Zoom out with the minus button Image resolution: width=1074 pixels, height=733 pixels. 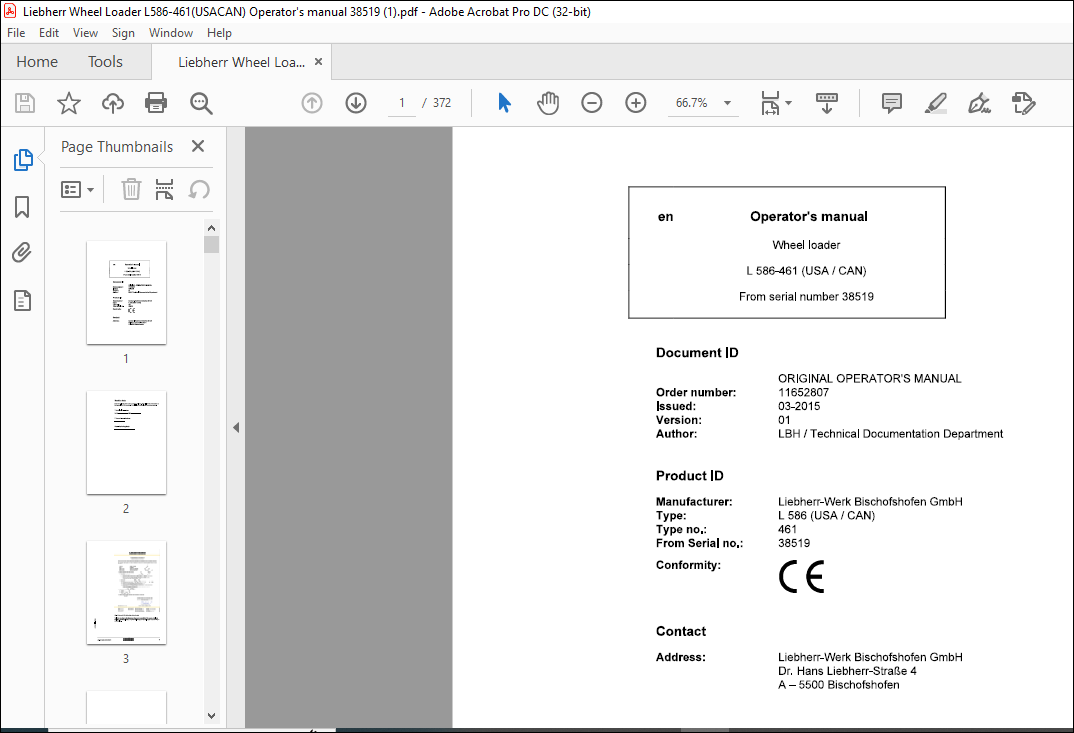click(x=591, y=103)
